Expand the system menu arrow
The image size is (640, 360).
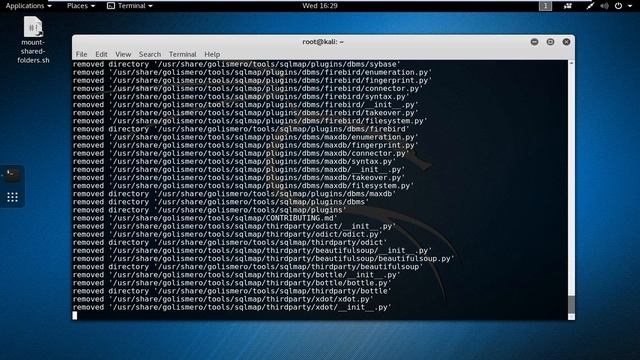[630, 6]
